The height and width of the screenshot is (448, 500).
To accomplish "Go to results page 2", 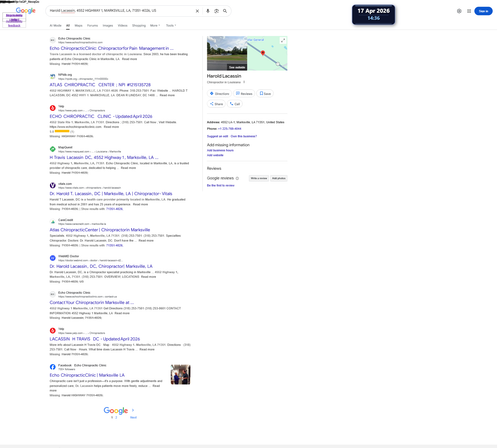I will [x=116, y=417].
